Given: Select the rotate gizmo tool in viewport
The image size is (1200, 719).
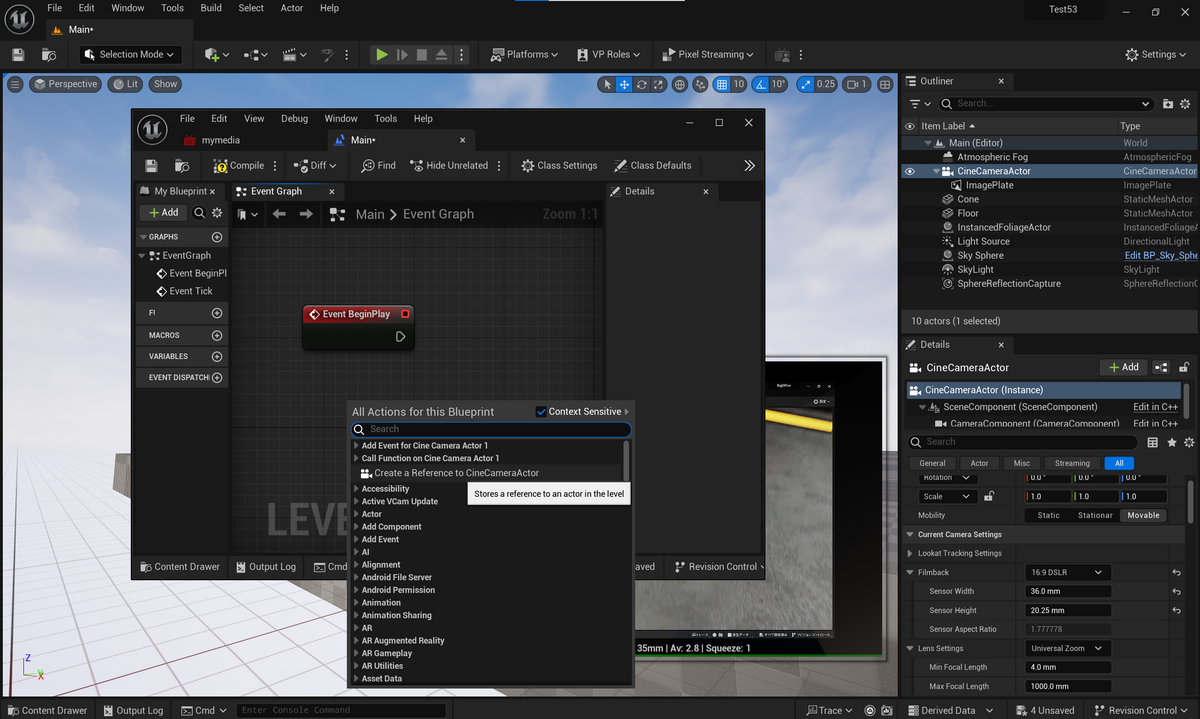Looking at the screenshot, I should [x=642, y=85].
